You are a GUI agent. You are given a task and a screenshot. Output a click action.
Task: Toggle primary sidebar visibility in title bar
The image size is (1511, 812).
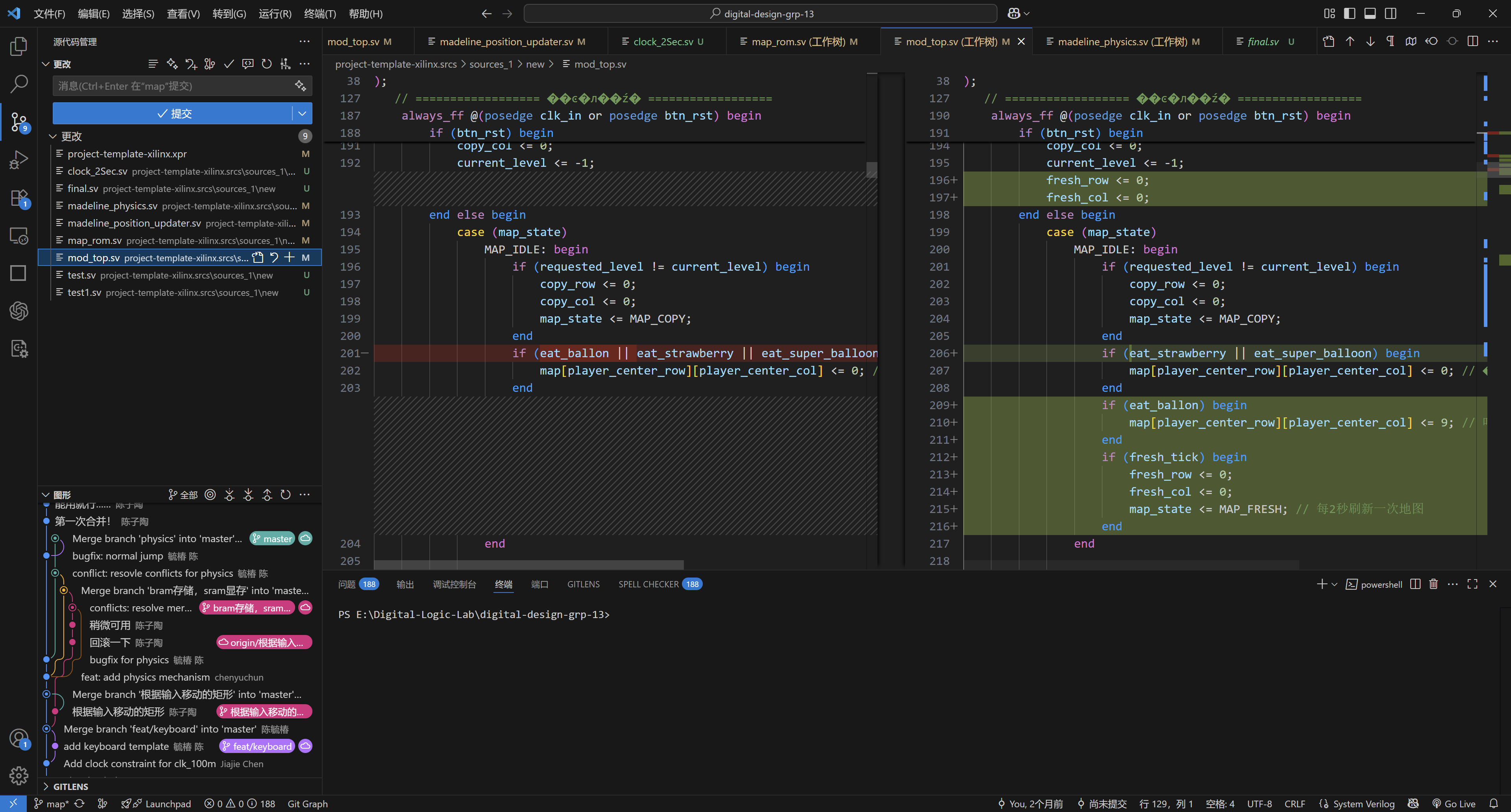(x=1350, y=13)
